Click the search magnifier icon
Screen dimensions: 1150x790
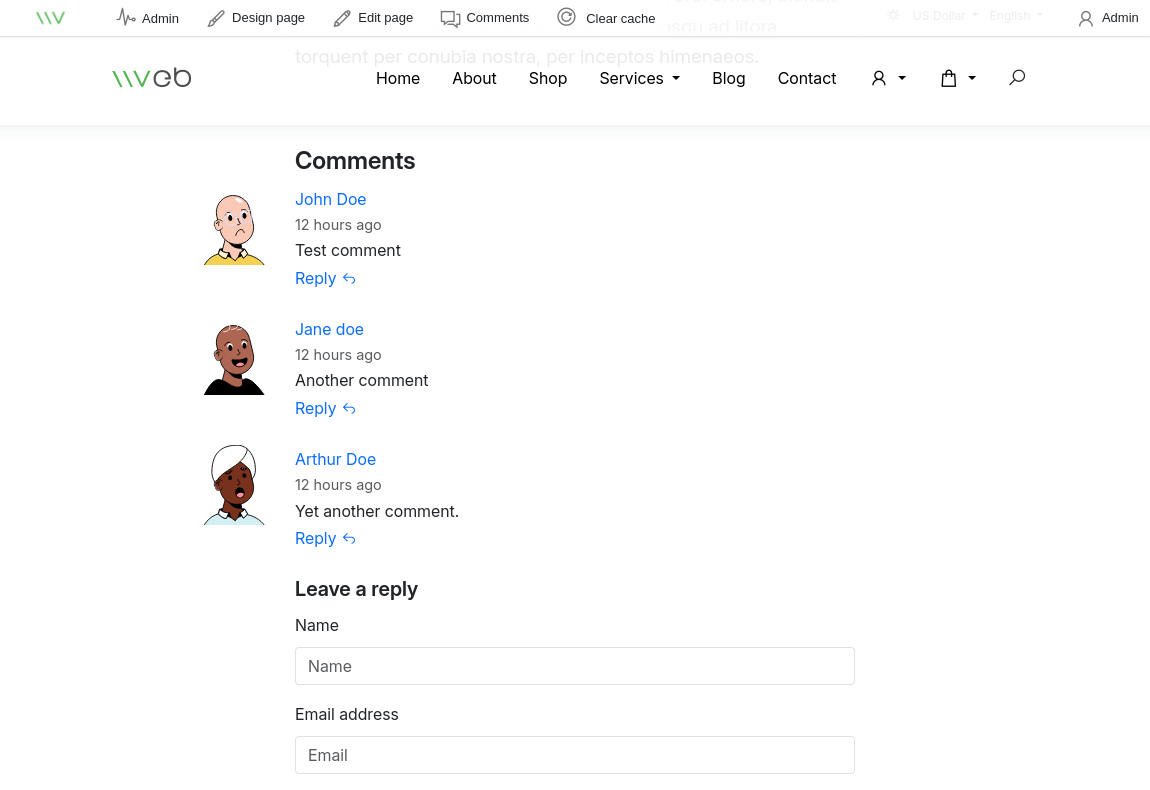1017,77
